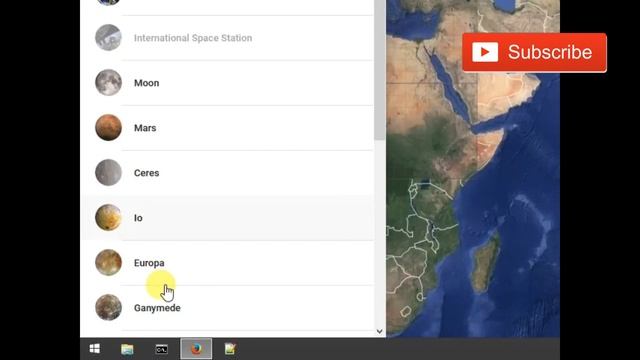Click the International Space Station icon
Screen dimensions: 640x360
click(108, 38)
